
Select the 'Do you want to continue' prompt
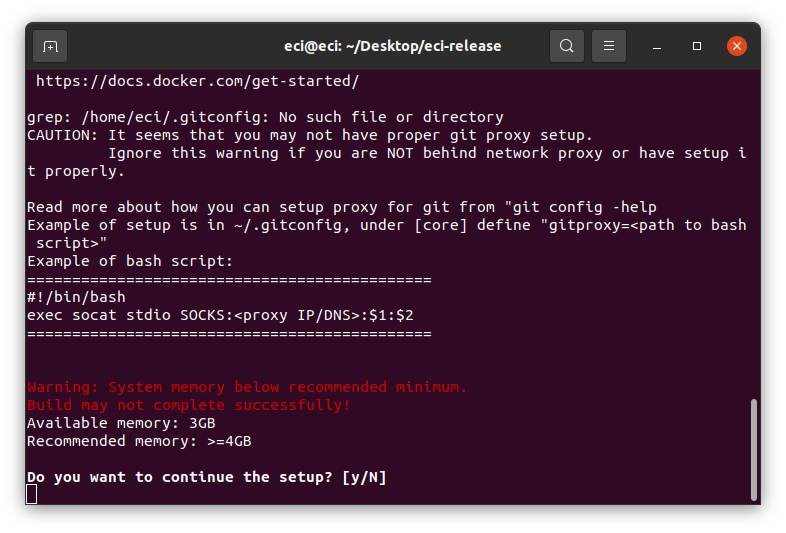pyautogui.click(x=207, y=477)
